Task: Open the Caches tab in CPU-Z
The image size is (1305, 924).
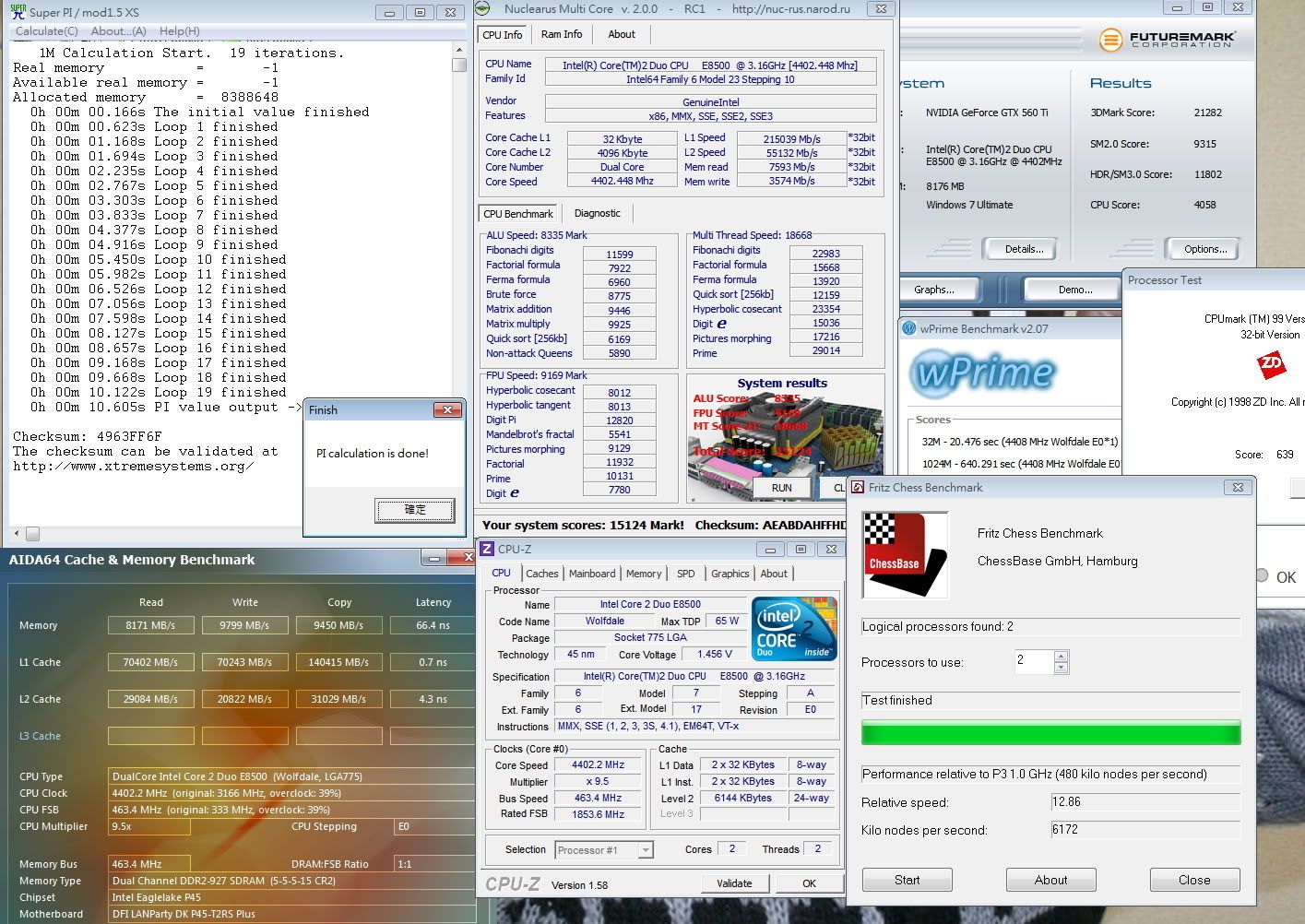Action: [542, 574]
